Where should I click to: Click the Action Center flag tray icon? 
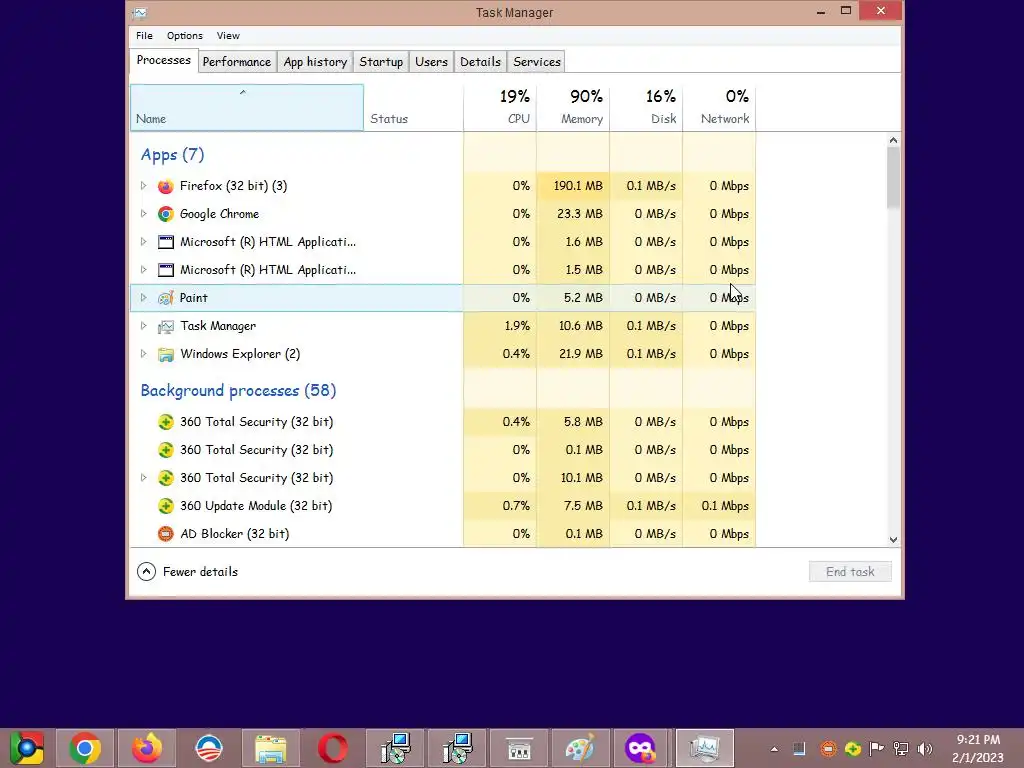[876, 749]
